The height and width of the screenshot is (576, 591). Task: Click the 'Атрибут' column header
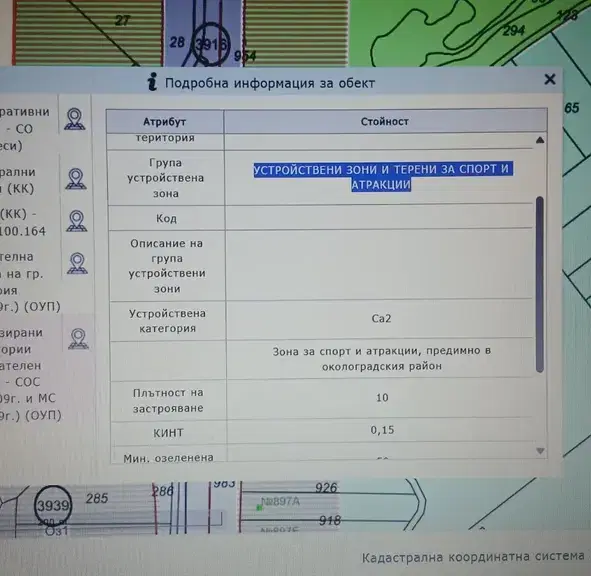coord(165,122)
